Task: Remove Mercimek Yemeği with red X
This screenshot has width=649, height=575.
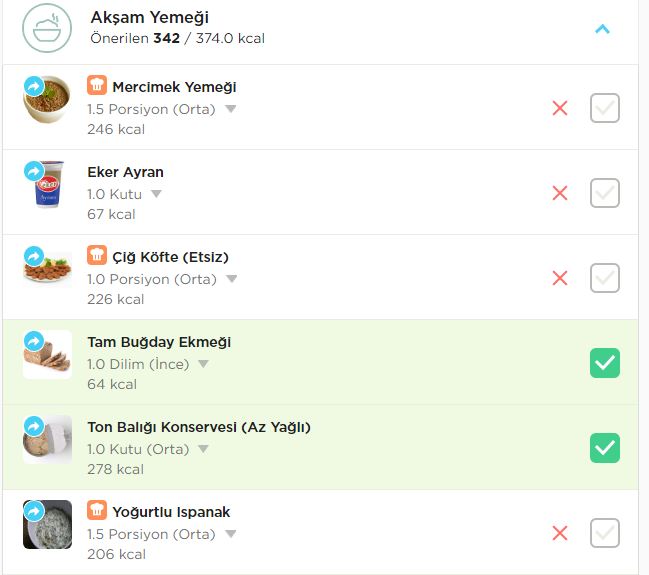Action: [560, 108]
